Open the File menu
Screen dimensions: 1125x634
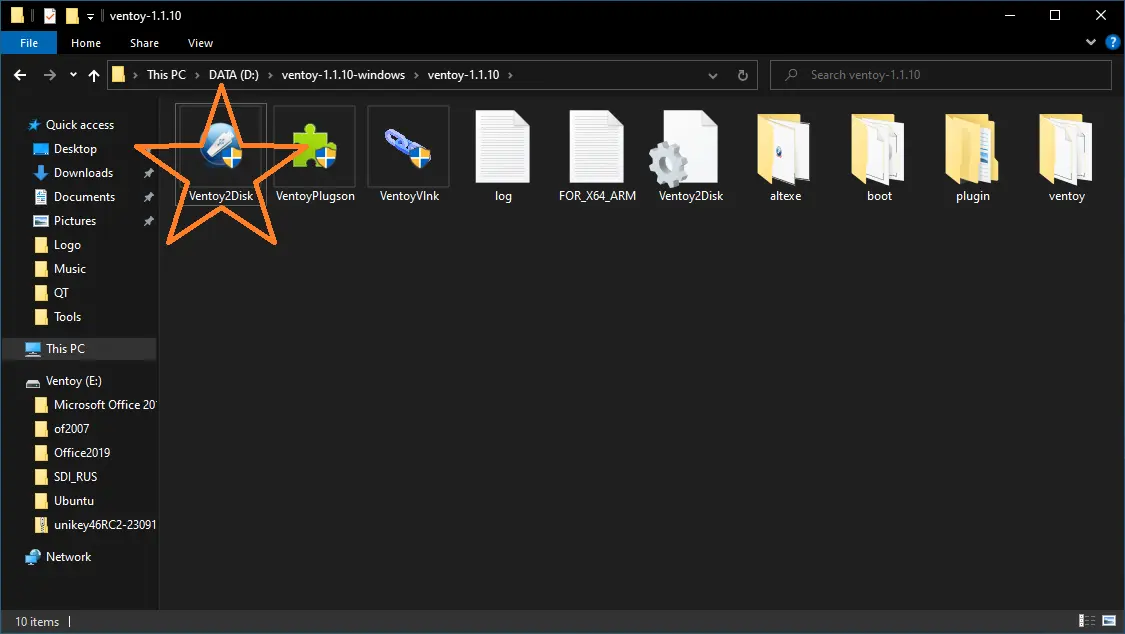pyautogui.click(x=29, y=43)
